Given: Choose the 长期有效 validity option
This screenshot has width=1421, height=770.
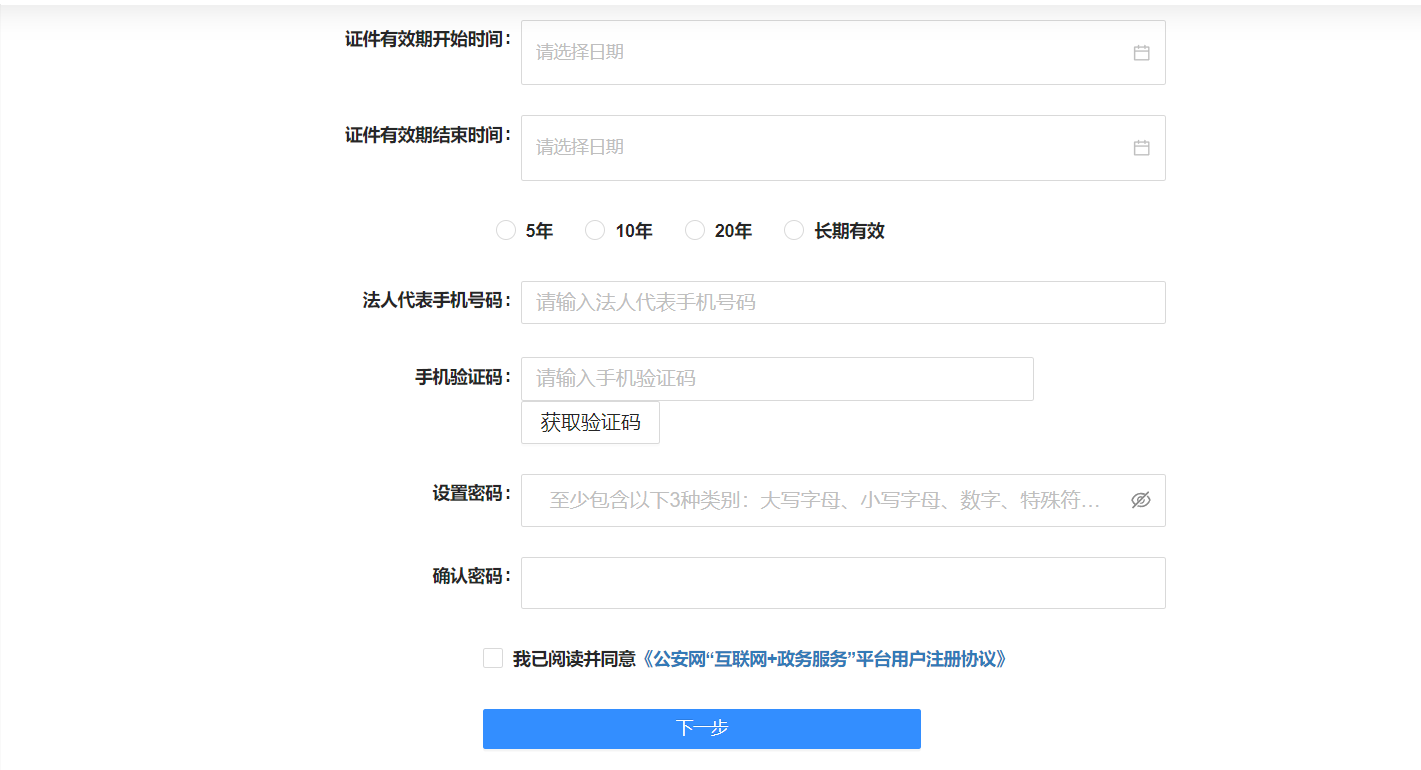Looking at the screenshot, I should point(794,230).
